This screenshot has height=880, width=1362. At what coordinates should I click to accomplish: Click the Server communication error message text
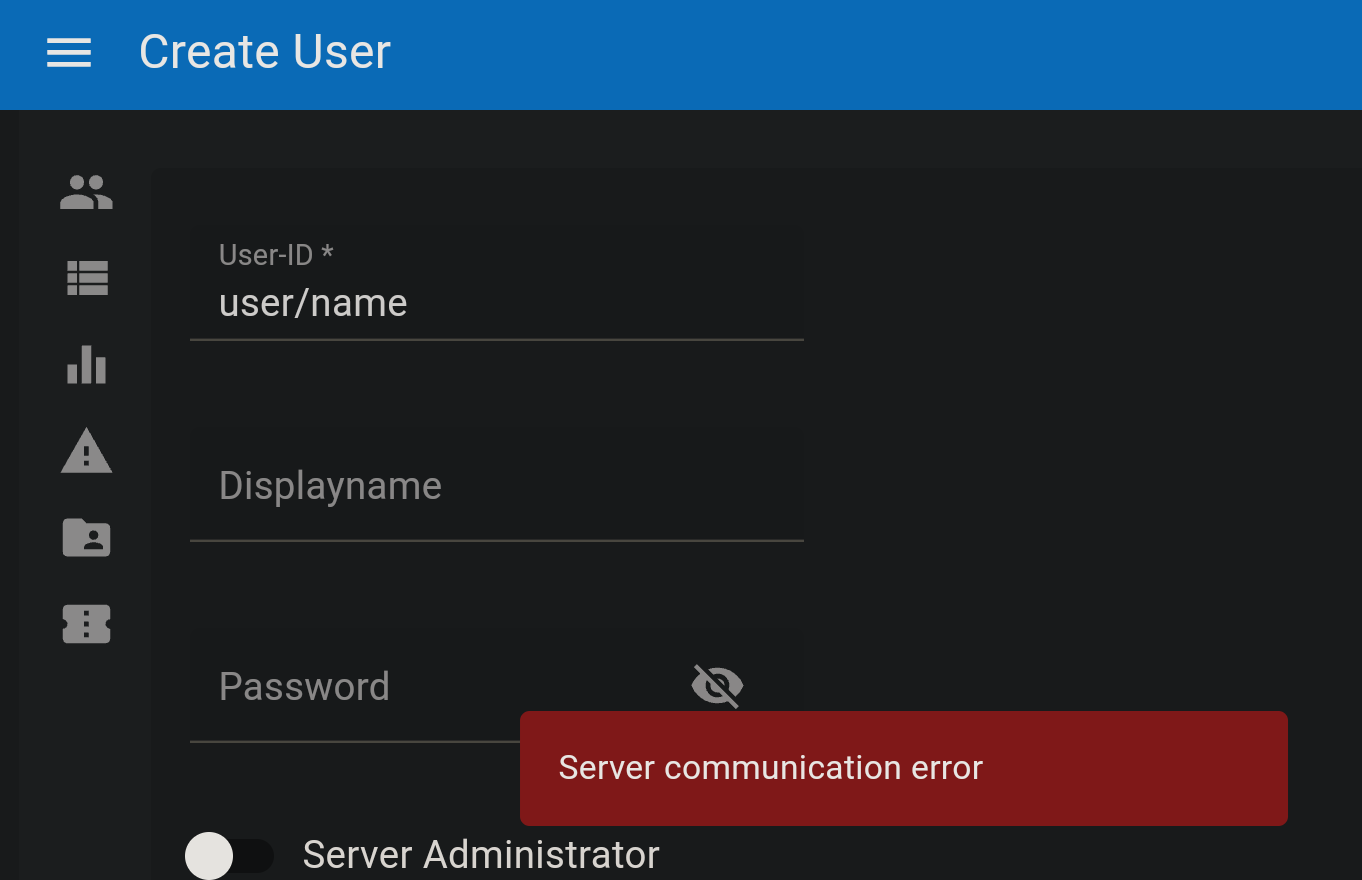pos(770,768)
